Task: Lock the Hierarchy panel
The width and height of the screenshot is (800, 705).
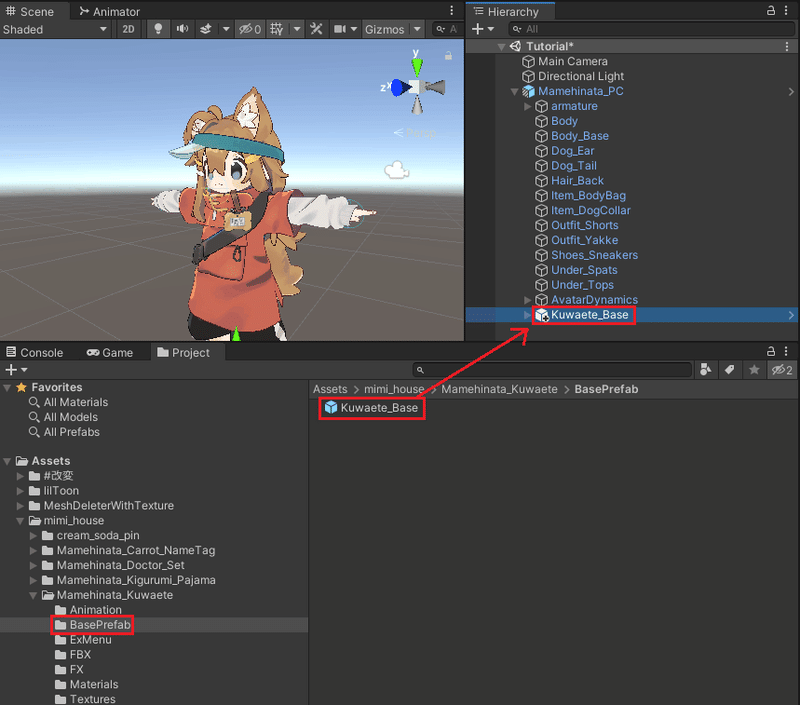Action: (771, 10)
